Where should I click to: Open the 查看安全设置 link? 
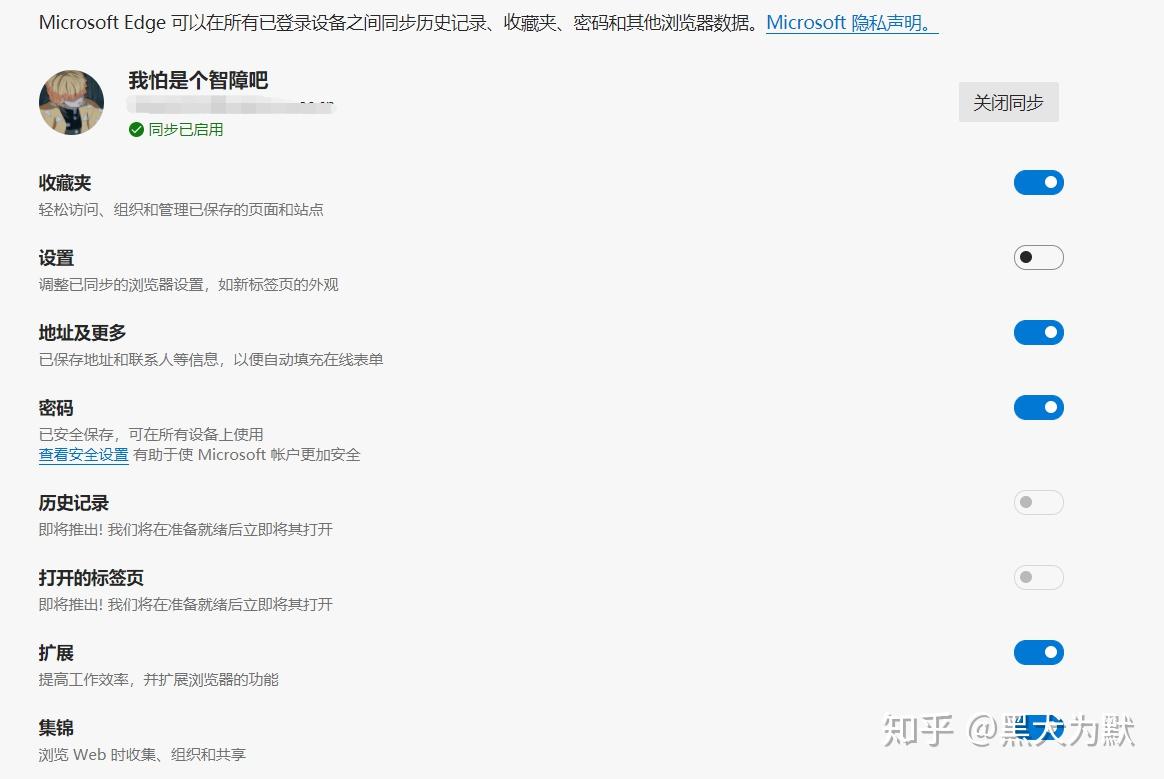(83, 454)
